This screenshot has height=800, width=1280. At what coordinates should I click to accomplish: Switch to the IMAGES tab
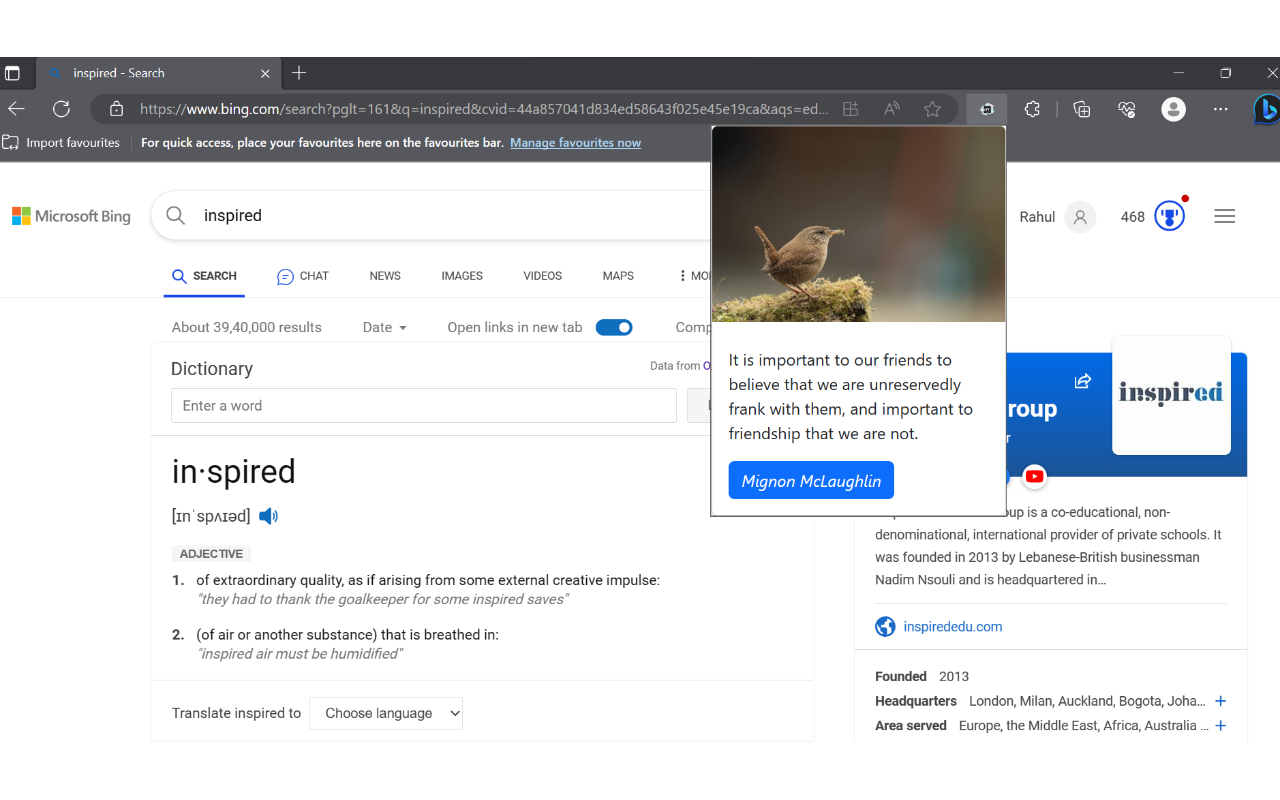pyautogui.click(x=462, y=276)
